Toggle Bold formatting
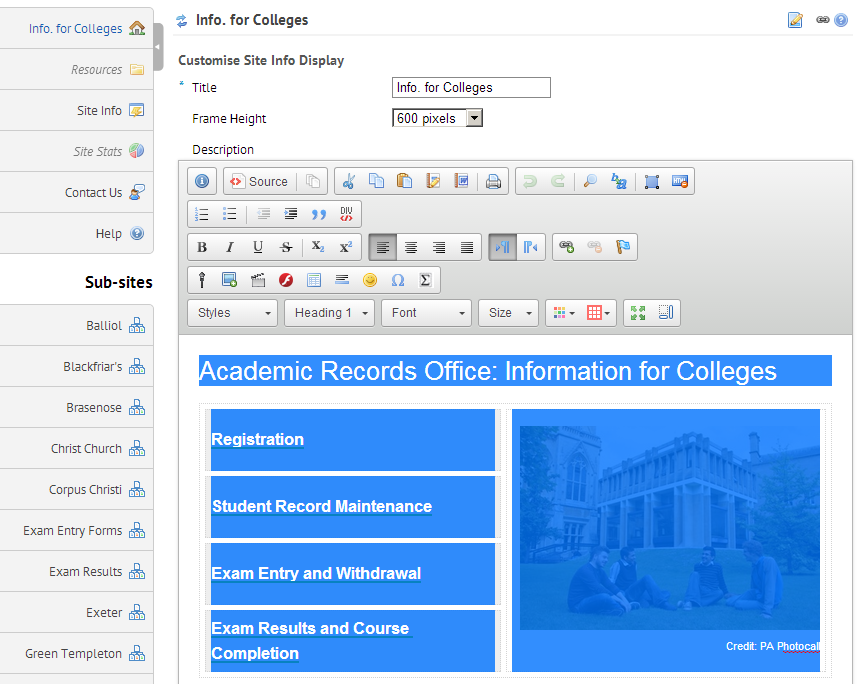 [x=202, y=247]
